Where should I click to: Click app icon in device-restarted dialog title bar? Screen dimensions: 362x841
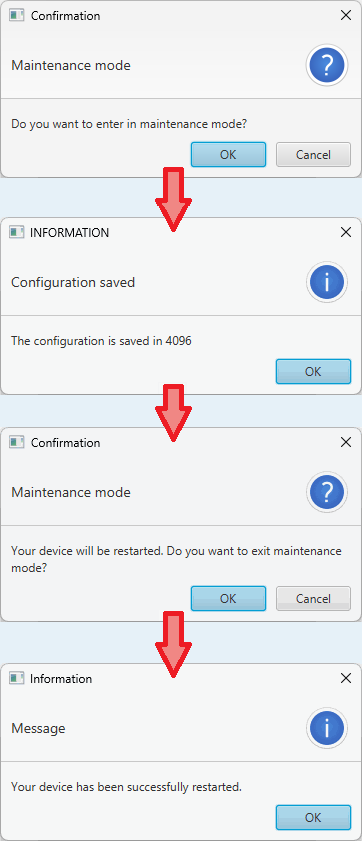tap(17, 678)
